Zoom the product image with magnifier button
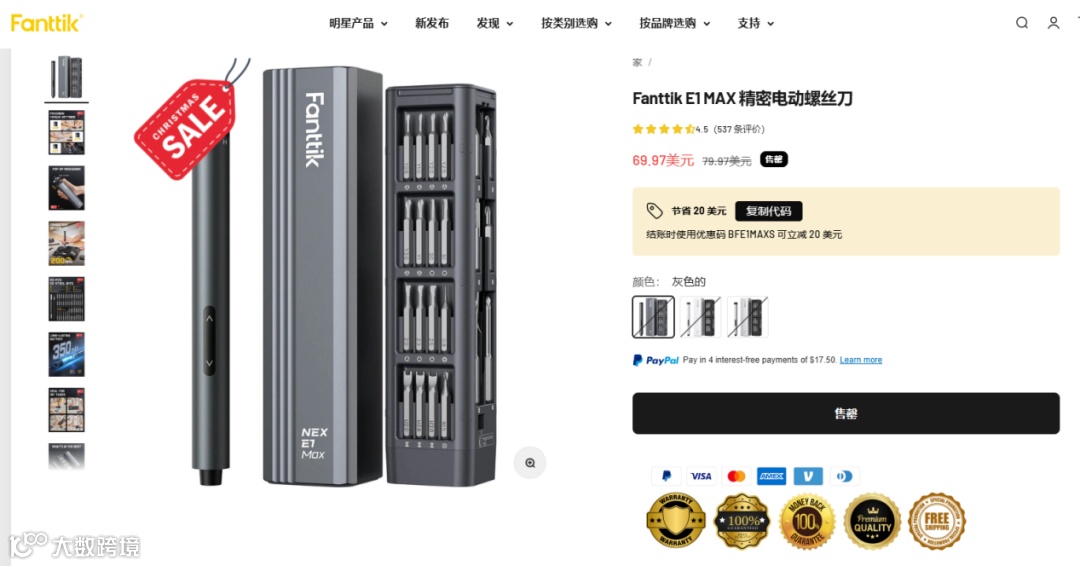The image size is (1080, 566). coord(530,463)
